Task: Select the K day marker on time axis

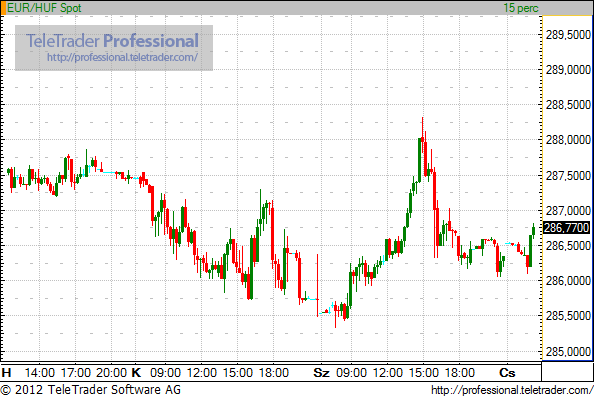Action: pos(136,373)
